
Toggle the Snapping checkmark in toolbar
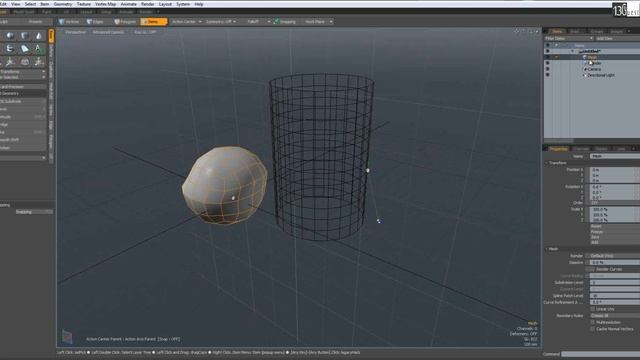[x=277, y=21]
